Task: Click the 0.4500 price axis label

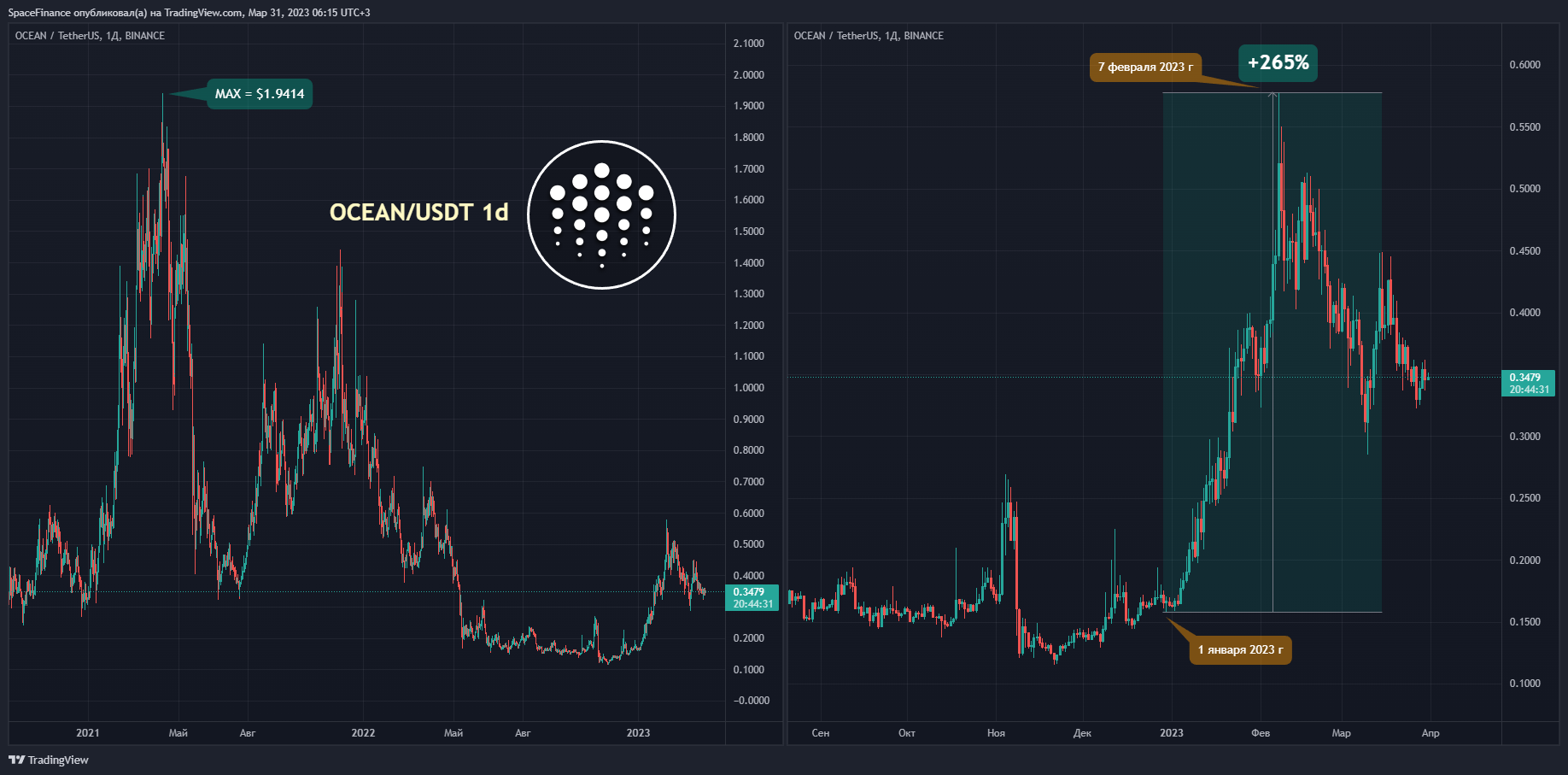Action: [1525, 251]
